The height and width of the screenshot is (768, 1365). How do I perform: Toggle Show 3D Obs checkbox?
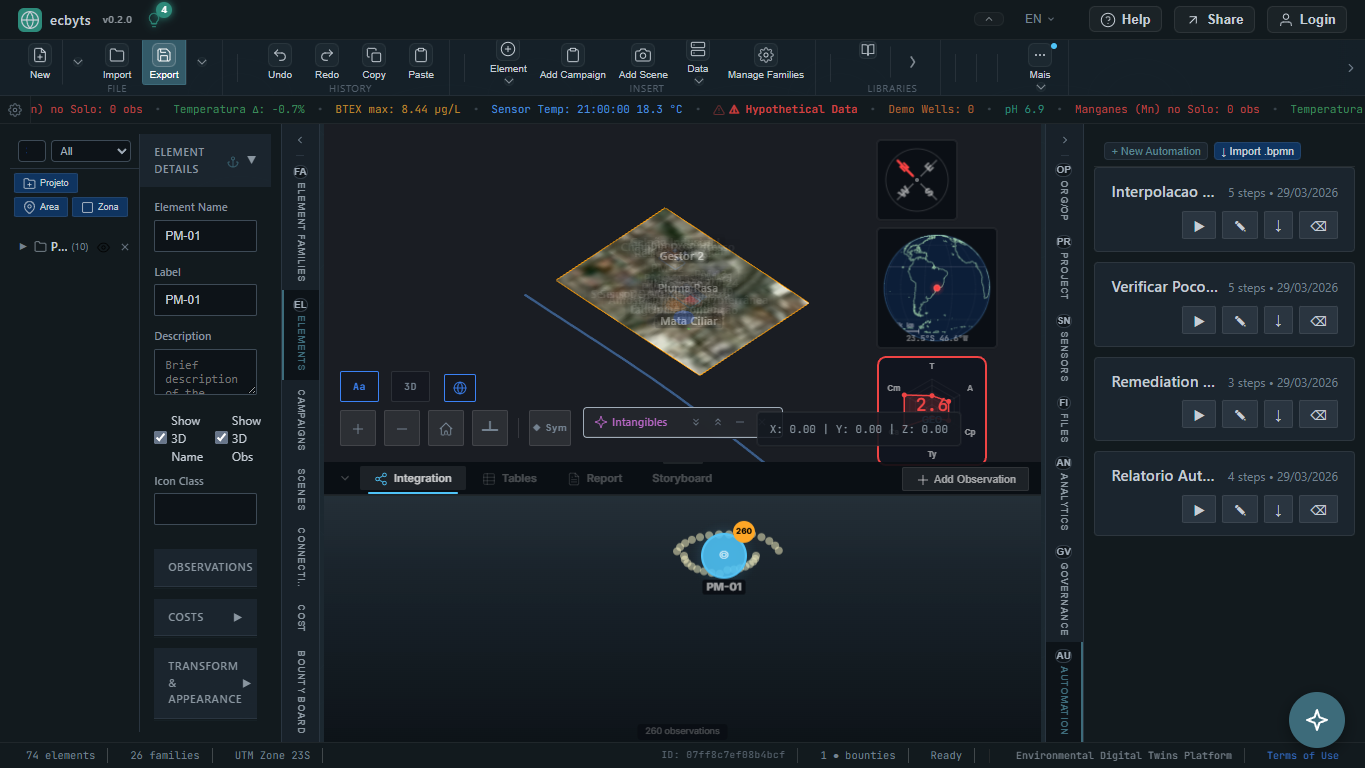pyautogui.click(x=221, y=438)
